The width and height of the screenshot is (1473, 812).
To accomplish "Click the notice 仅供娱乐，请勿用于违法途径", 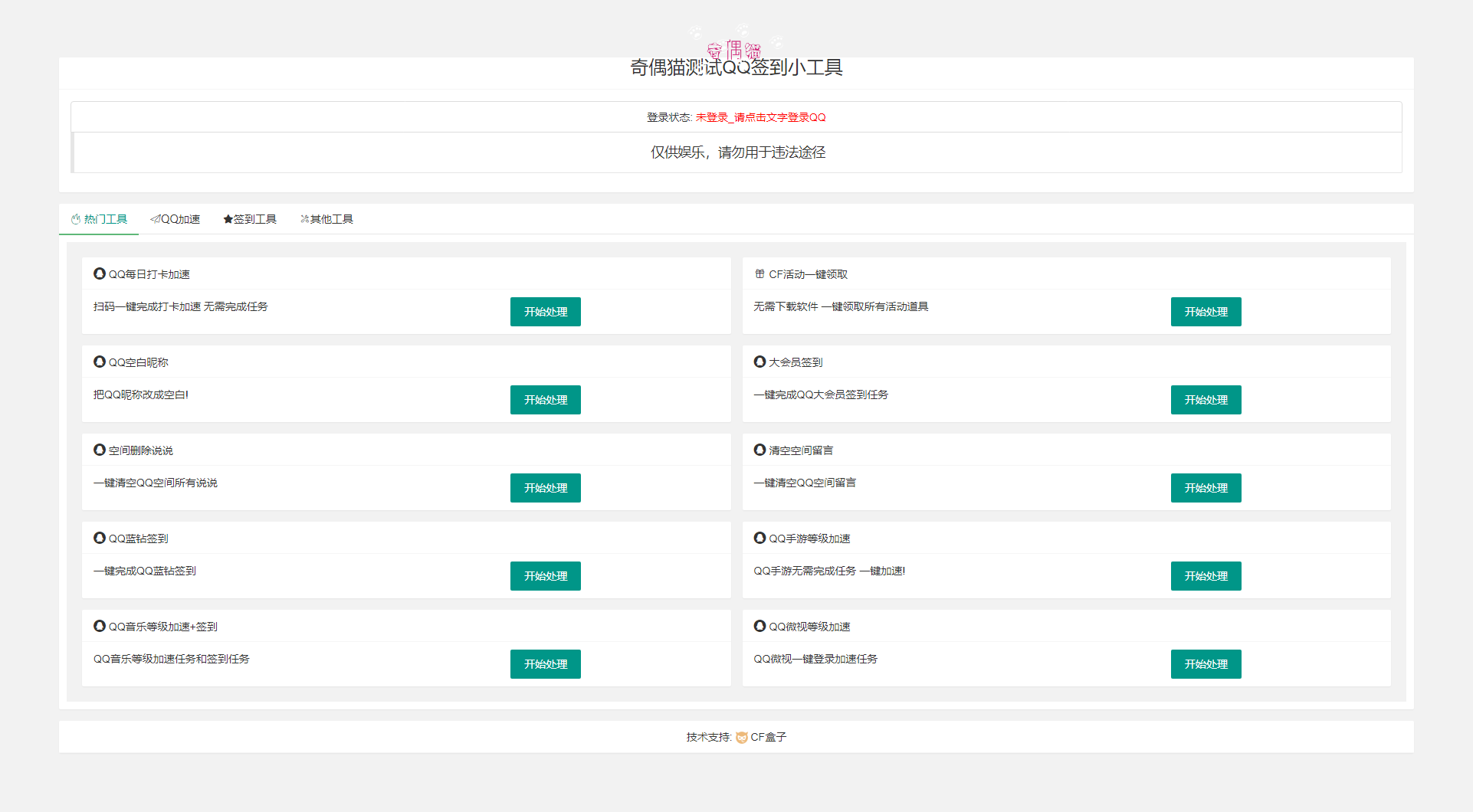I will point(738,152).
